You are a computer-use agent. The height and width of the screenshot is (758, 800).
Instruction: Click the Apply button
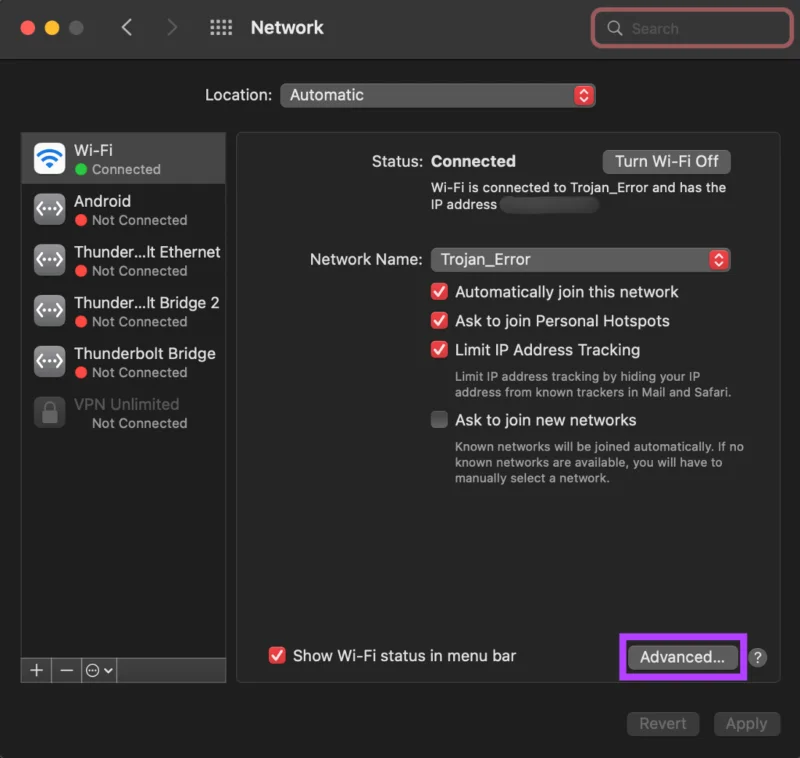[x=746, y=723]
